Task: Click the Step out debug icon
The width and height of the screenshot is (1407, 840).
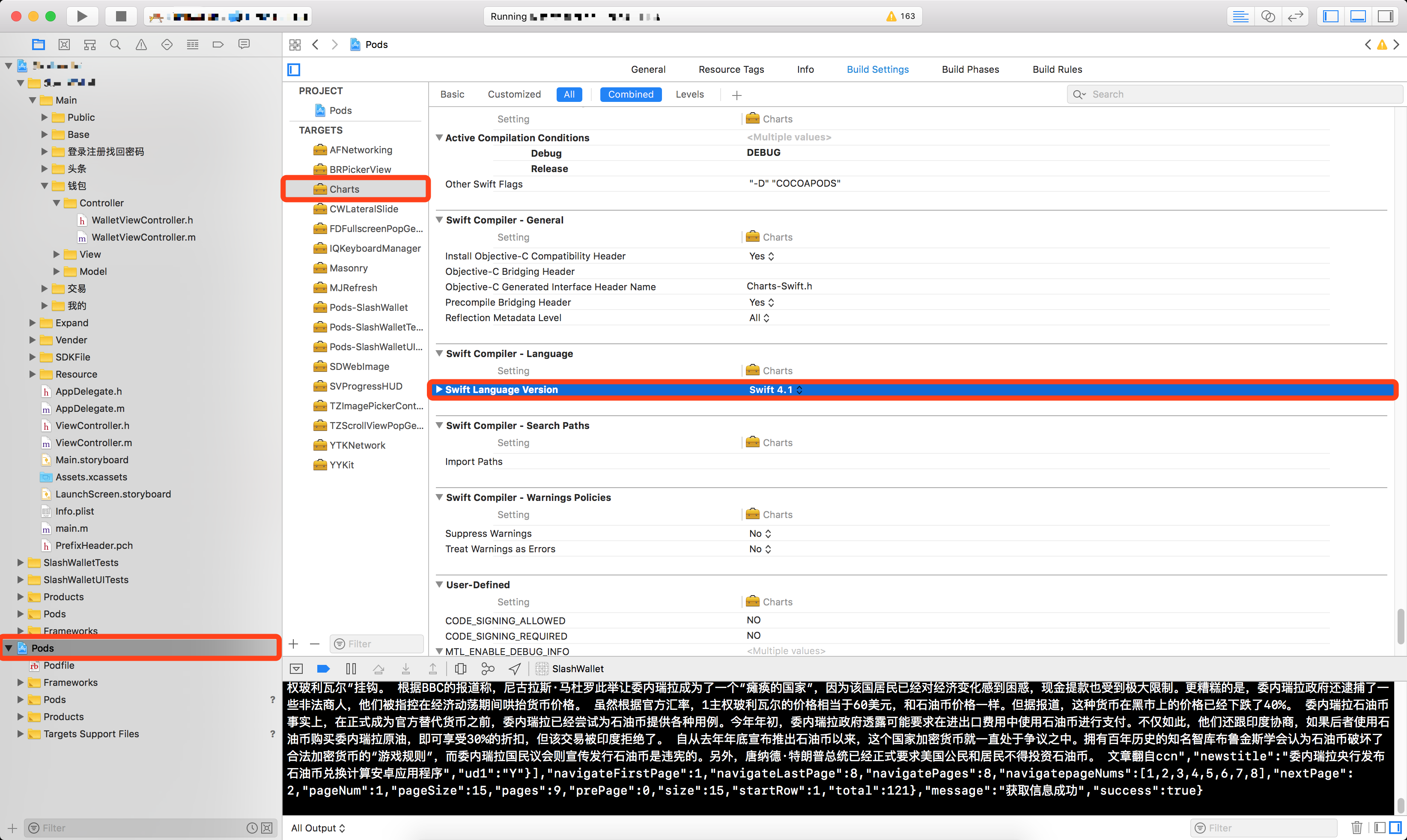Action: pyautogui.click(x=432, y=669)
